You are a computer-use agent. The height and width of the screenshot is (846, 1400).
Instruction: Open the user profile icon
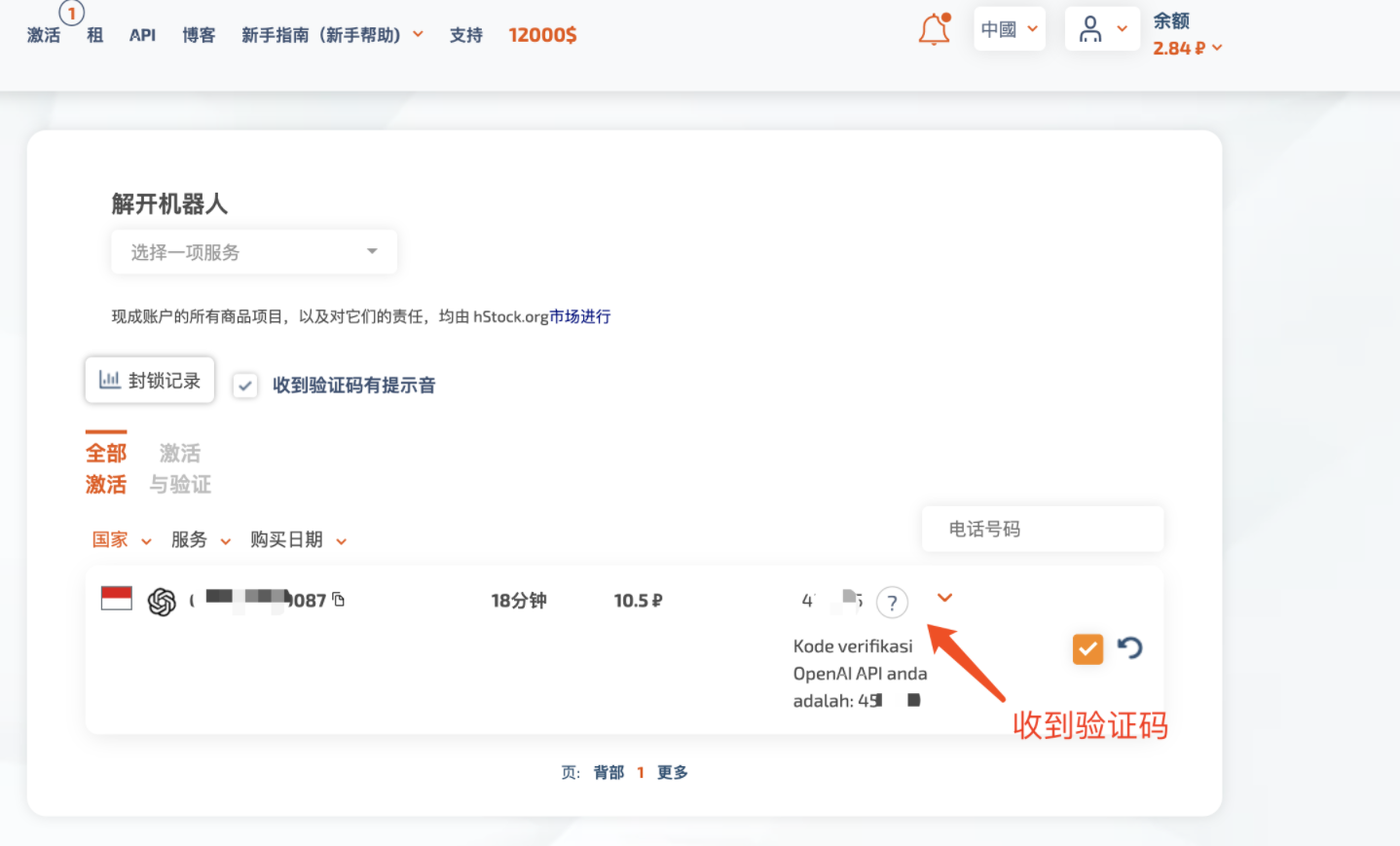(x=1092, y=28)
